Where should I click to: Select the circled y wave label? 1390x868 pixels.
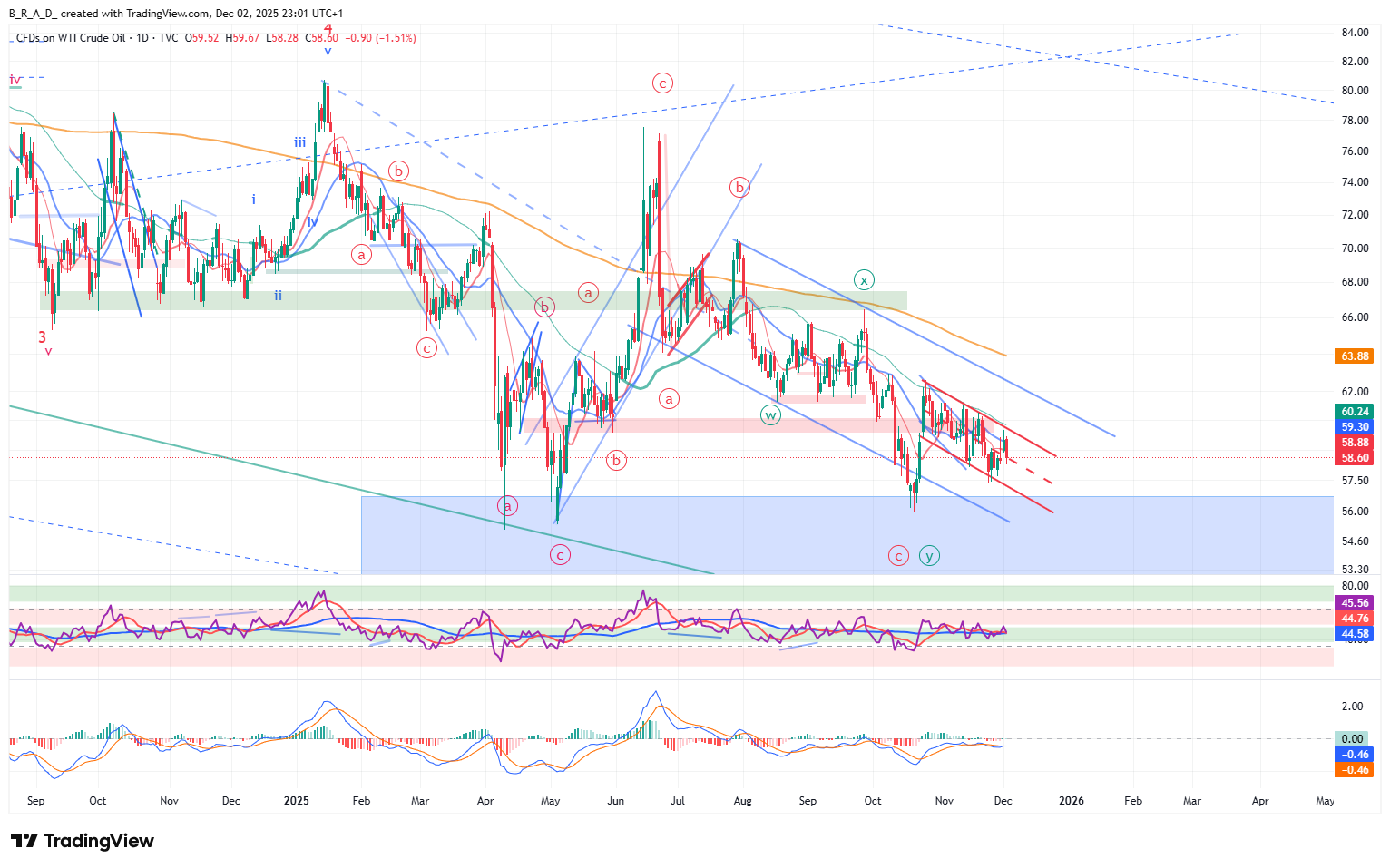928,555
